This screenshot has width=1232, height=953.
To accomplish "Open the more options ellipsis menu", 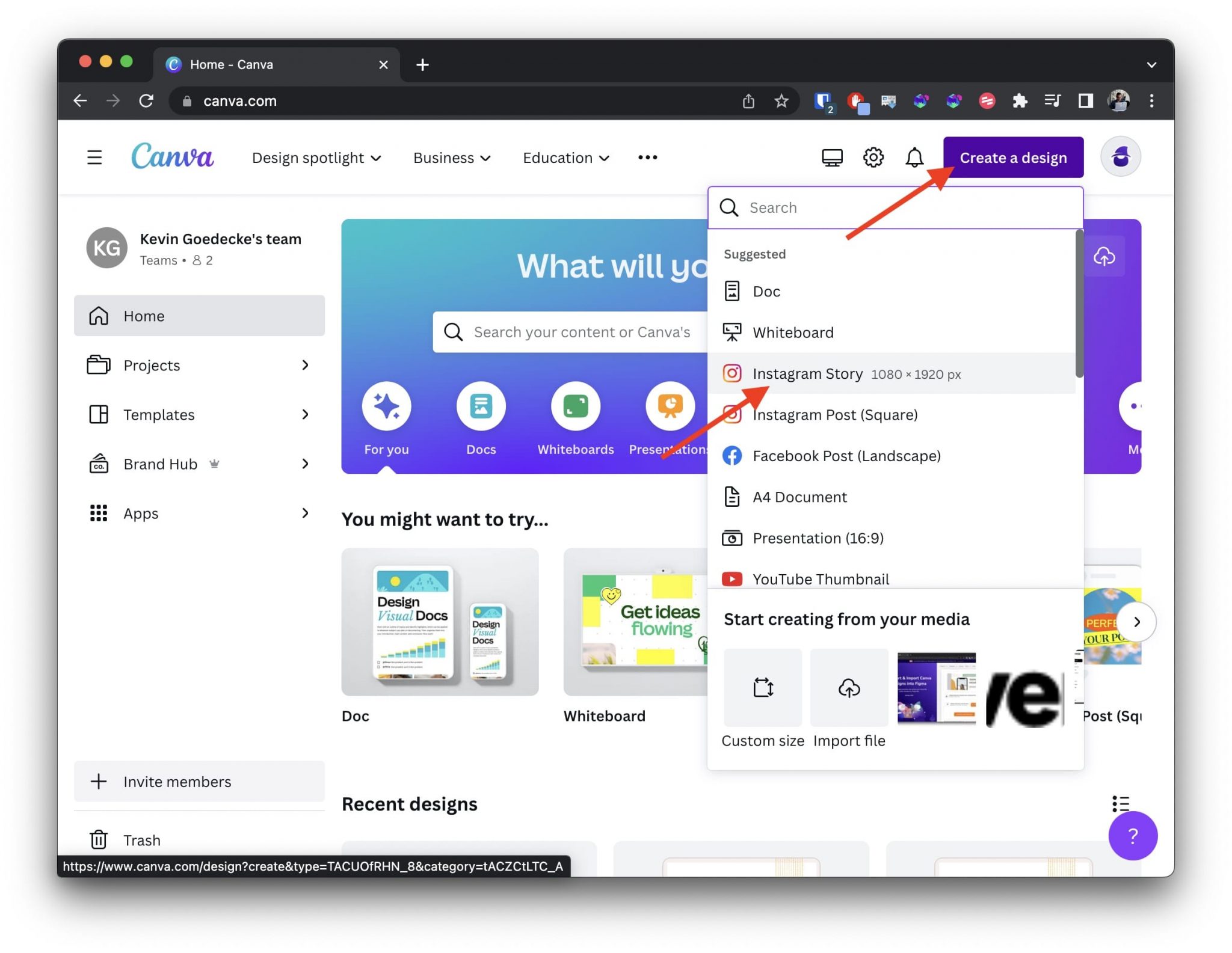I will pyautogui.click(x=647, y=158).
